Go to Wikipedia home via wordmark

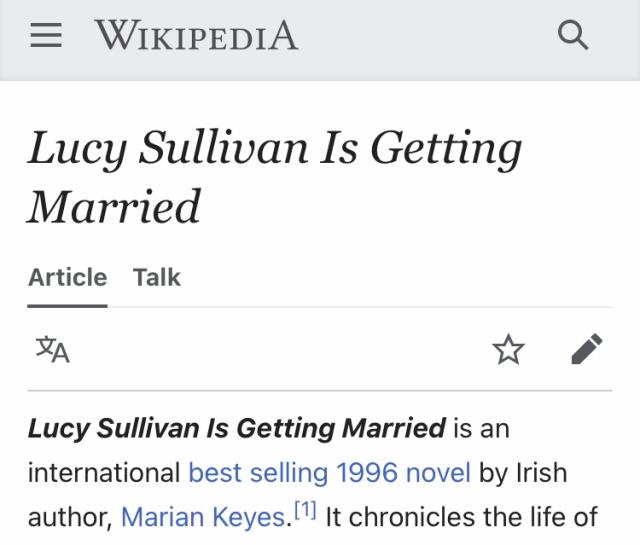tap(196, 37)
